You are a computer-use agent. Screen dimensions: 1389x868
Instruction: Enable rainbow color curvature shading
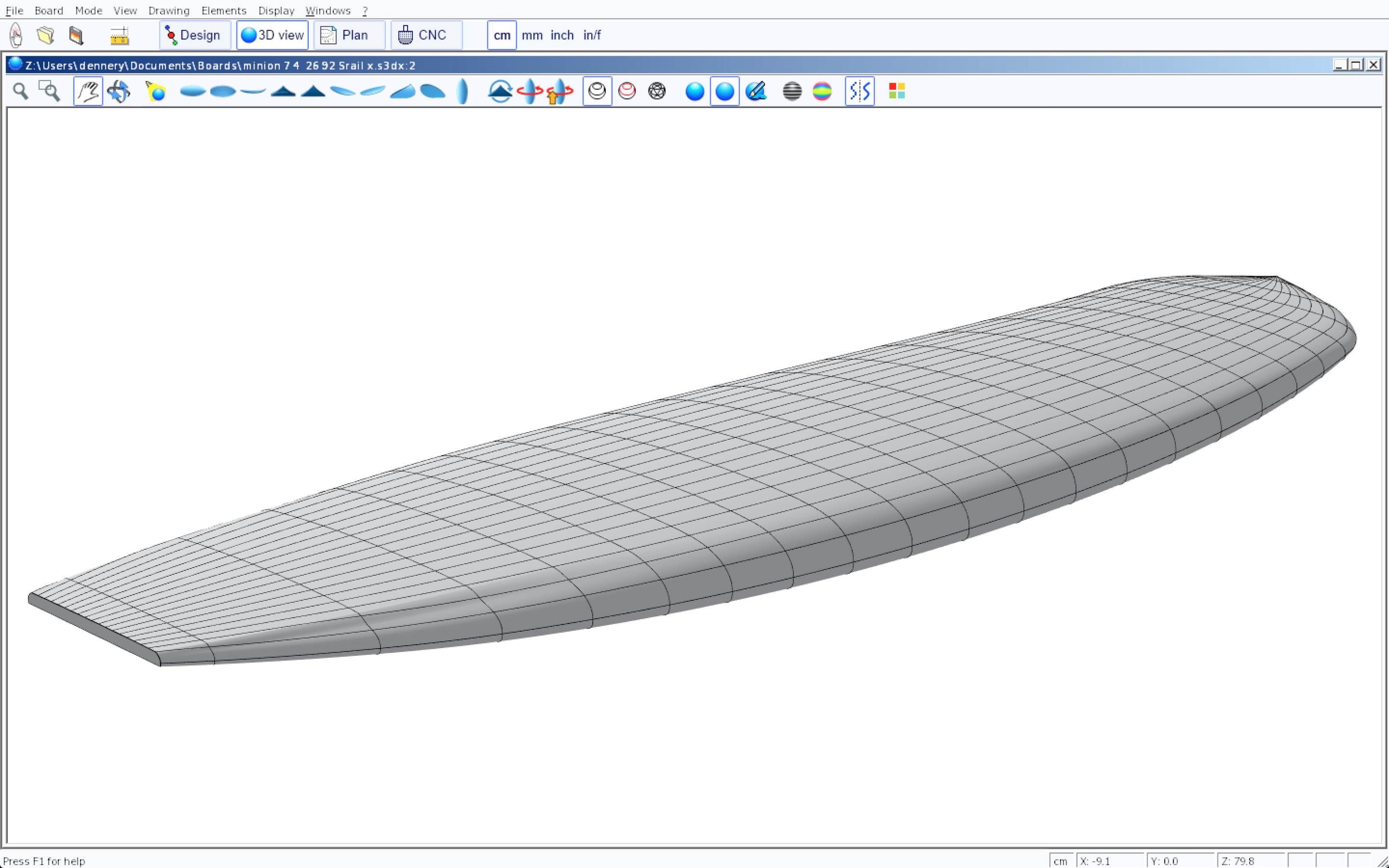click(x=822, y=91)
